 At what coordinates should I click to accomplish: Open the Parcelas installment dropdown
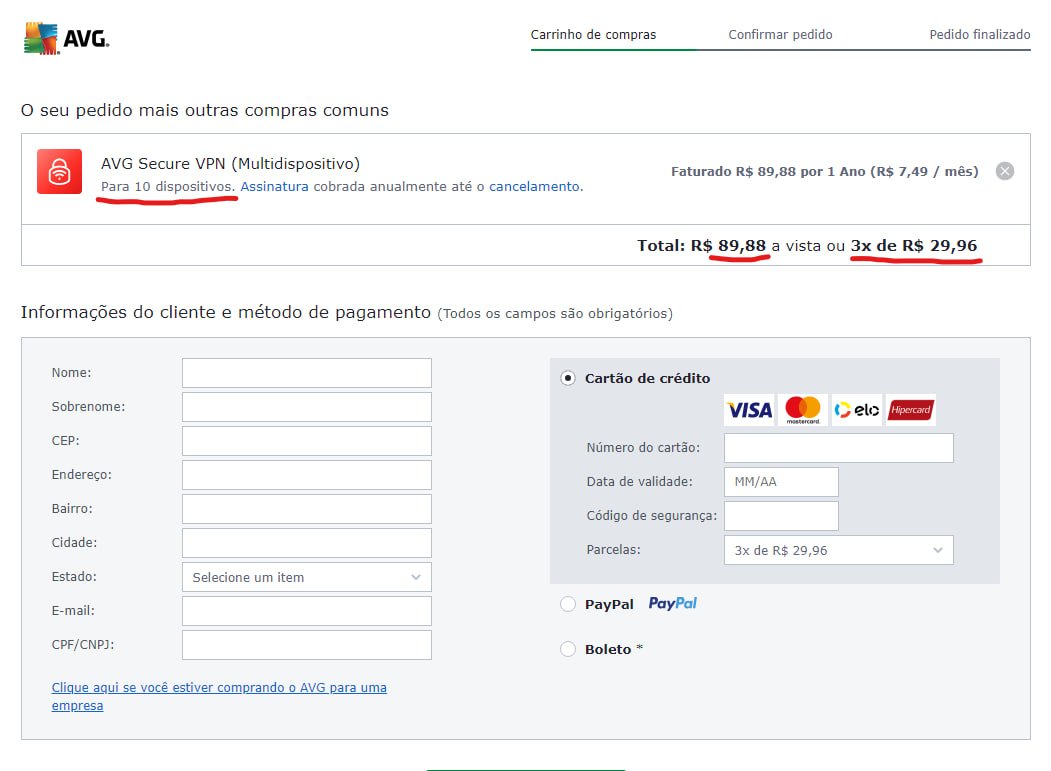coord(839,550)
